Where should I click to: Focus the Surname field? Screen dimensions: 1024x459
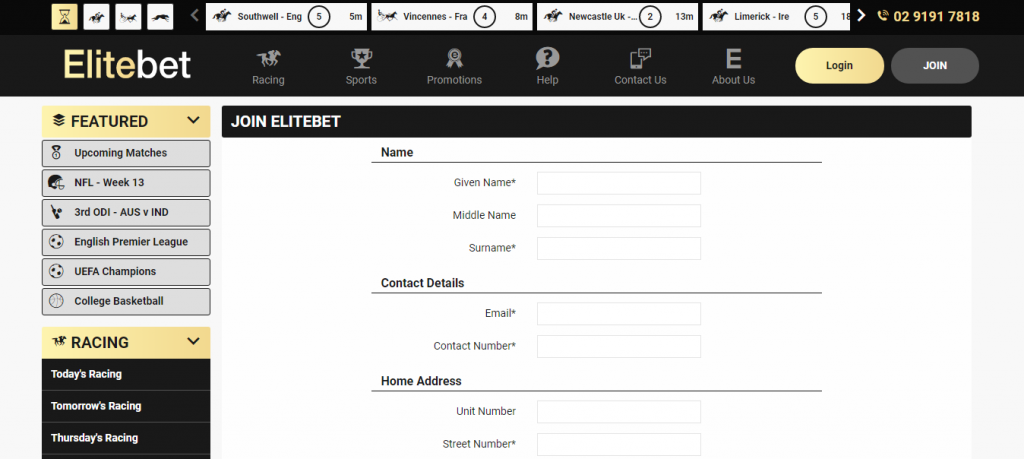(x=618, y=248)
